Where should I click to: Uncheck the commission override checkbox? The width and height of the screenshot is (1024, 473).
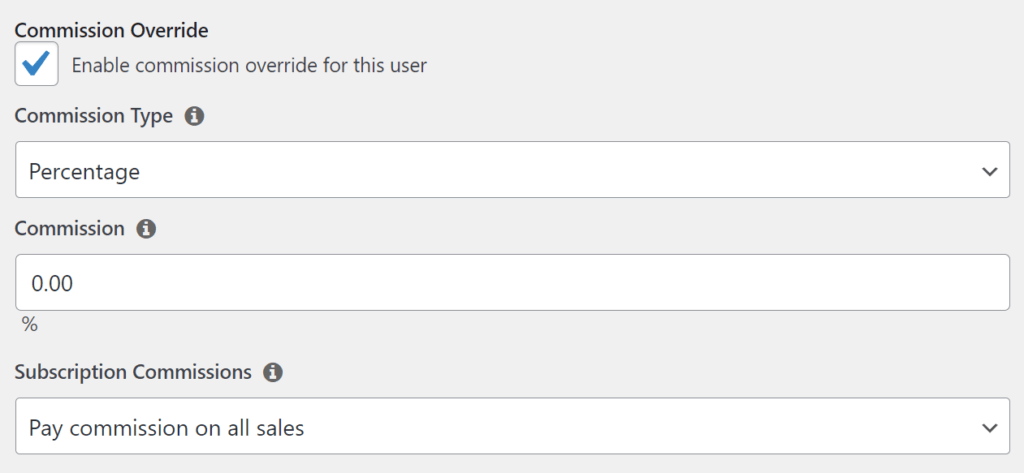[37, 64]
